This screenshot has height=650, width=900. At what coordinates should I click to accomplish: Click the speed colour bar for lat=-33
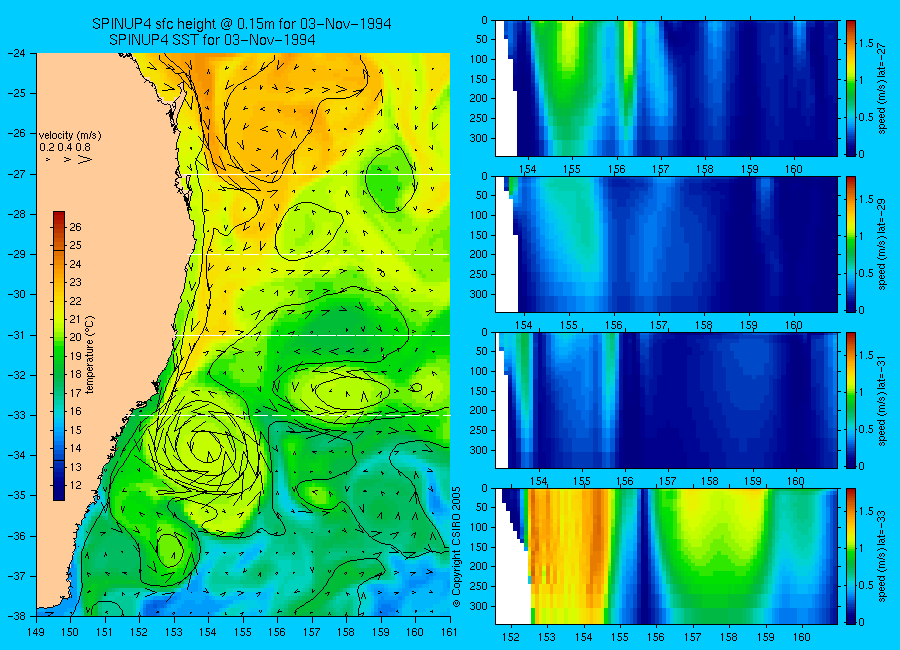coord(851,556)
